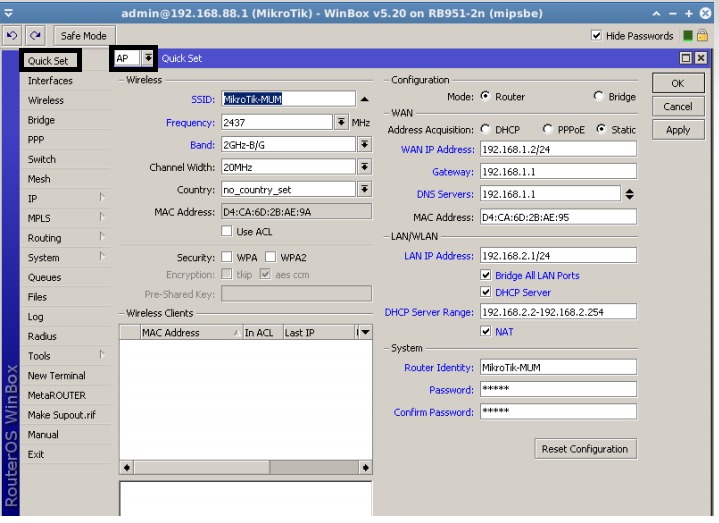
Task: Choose Static address acquisition
Action: (x=601, y=129)
